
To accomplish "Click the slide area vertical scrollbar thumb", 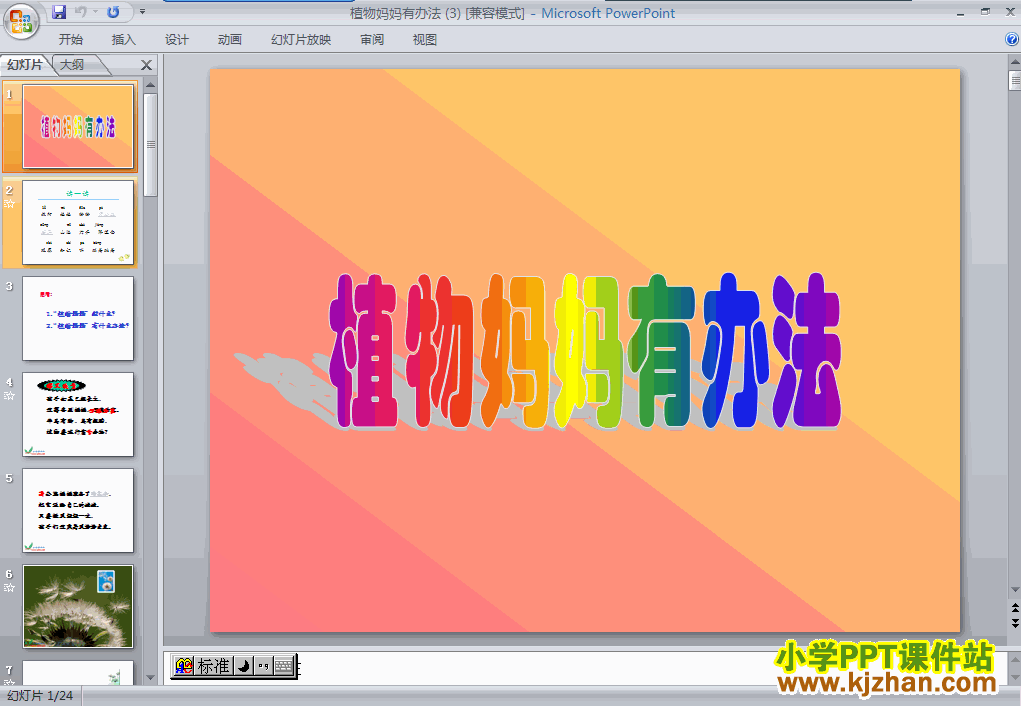I will [1014, 80].
